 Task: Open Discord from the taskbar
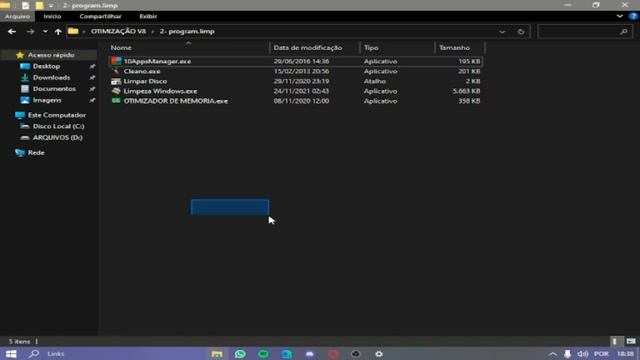coord(310,354)
